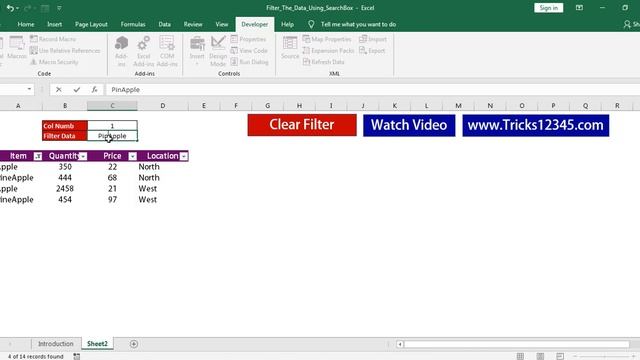The width and height of the screenshot is (640, 360).
Task: Click the cell with price 97
Action: coord(112,200)
